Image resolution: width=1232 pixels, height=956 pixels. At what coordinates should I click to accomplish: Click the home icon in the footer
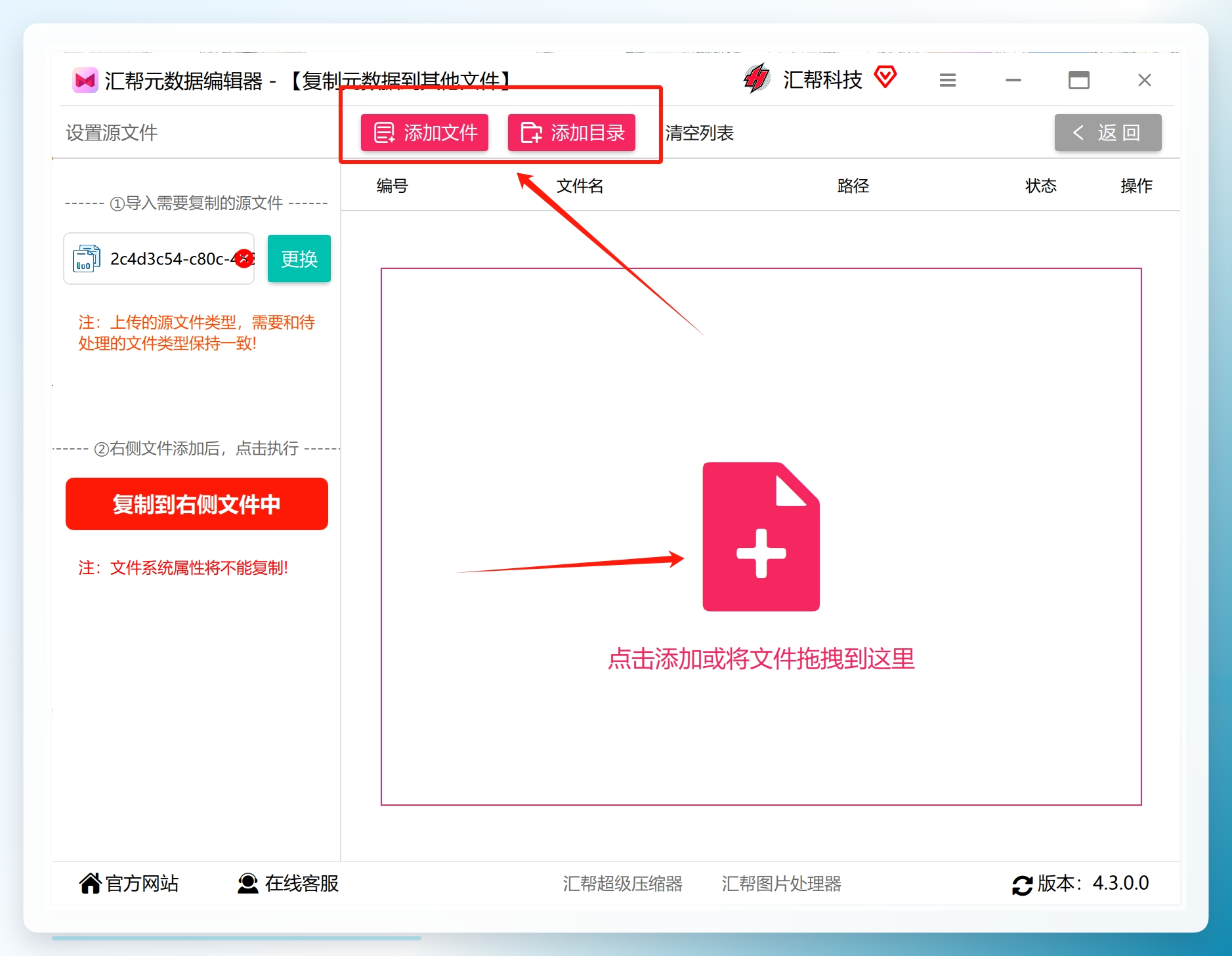[90, 883]
